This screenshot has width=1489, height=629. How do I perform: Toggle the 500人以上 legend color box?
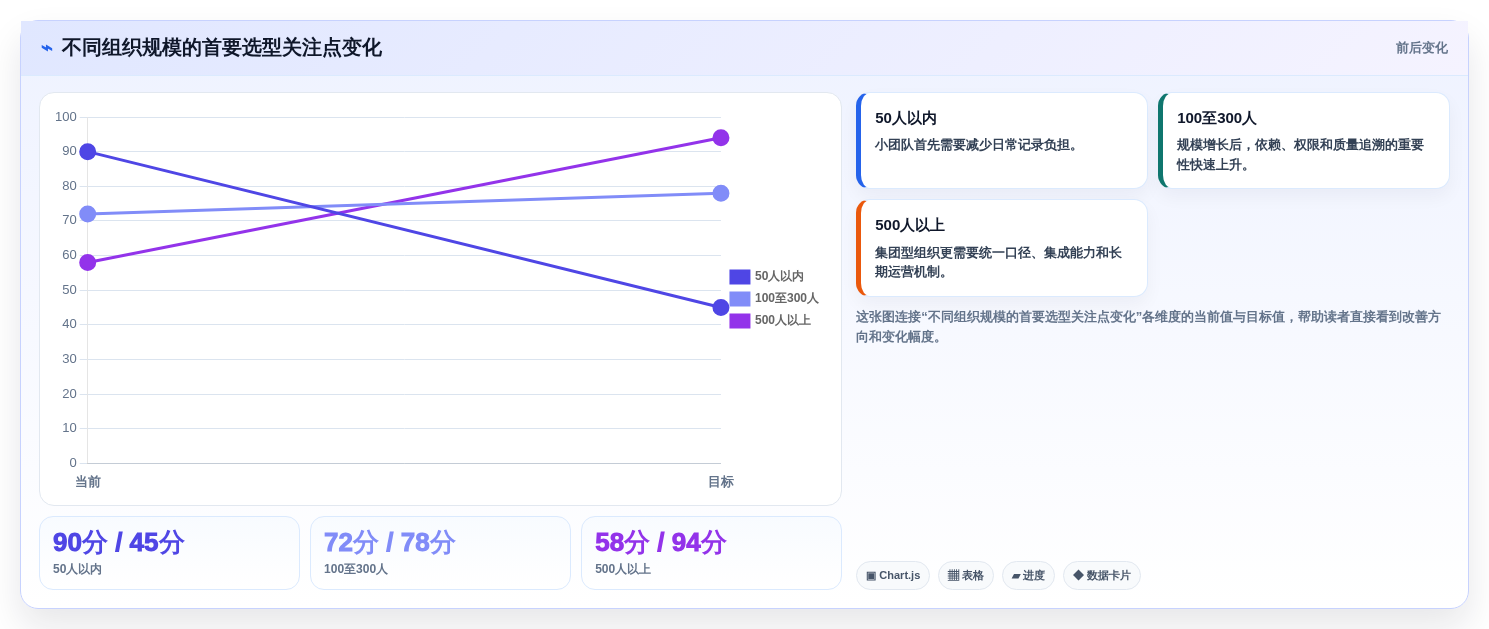coord(740,321)
